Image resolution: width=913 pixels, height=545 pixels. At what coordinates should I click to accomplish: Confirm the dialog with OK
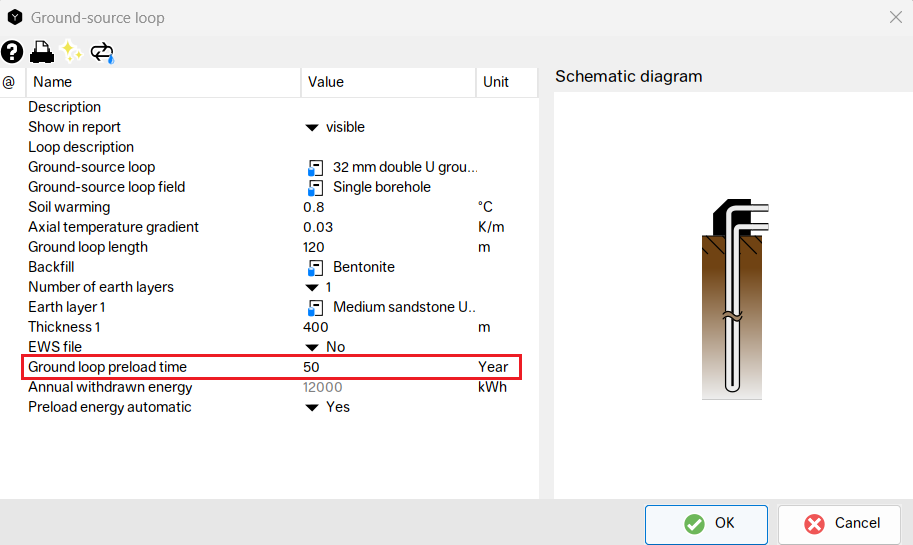pos(706,523)
